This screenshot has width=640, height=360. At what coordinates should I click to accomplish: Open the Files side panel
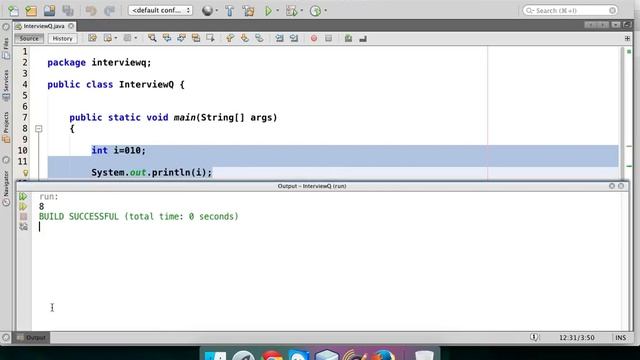[x=6, y=48]
